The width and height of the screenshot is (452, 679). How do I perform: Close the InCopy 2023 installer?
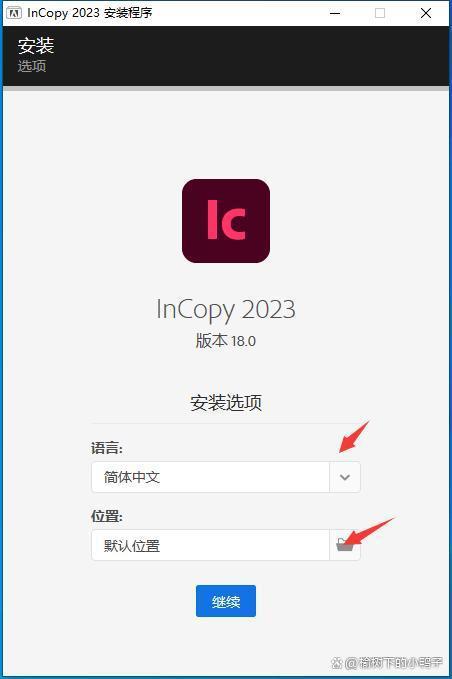426,13
